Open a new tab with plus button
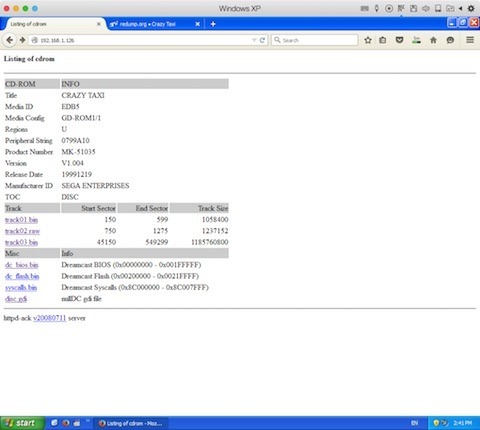Image resolution: width=480 pixels, height=430 pixels. 213,24
